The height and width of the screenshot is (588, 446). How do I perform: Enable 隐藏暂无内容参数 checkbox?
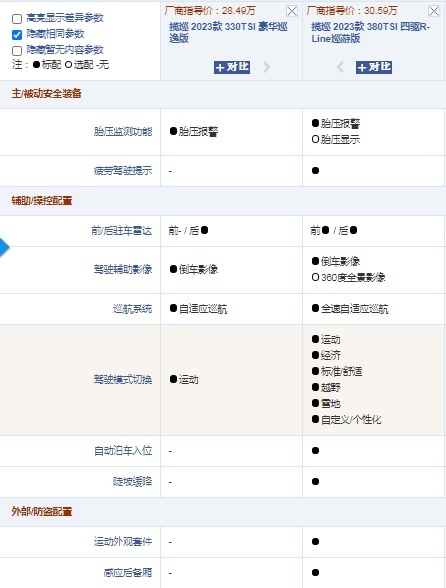17,51
